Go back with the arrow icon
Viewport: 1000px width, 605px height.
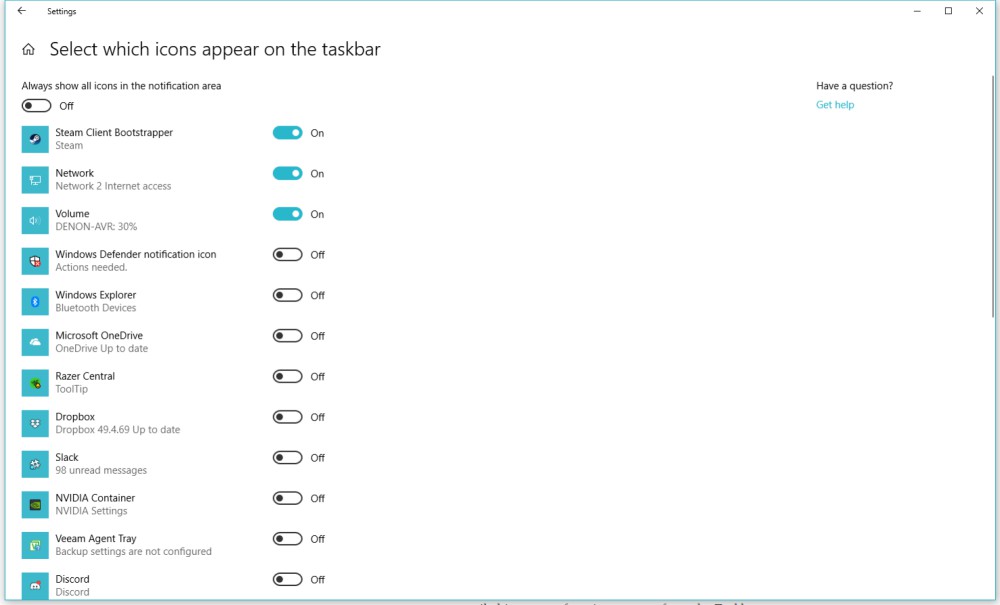click(22, 11)
